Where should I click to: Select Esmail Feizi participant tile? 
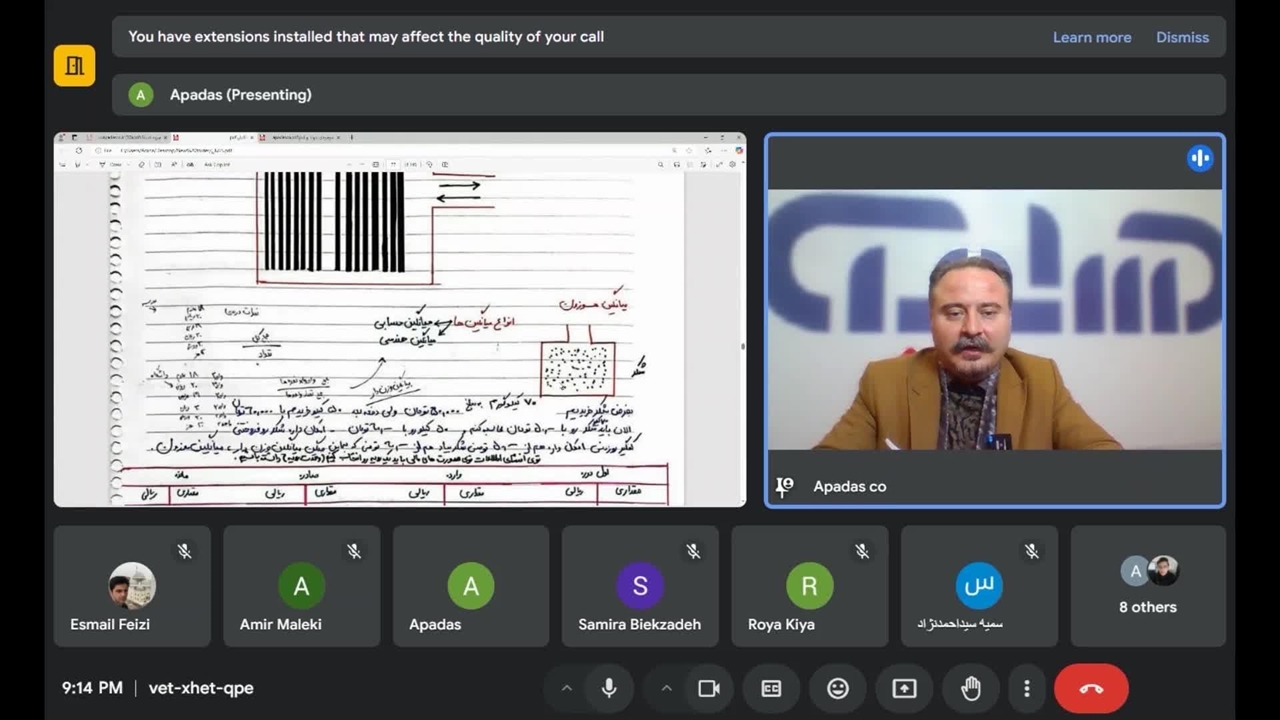tap(132, 586)
